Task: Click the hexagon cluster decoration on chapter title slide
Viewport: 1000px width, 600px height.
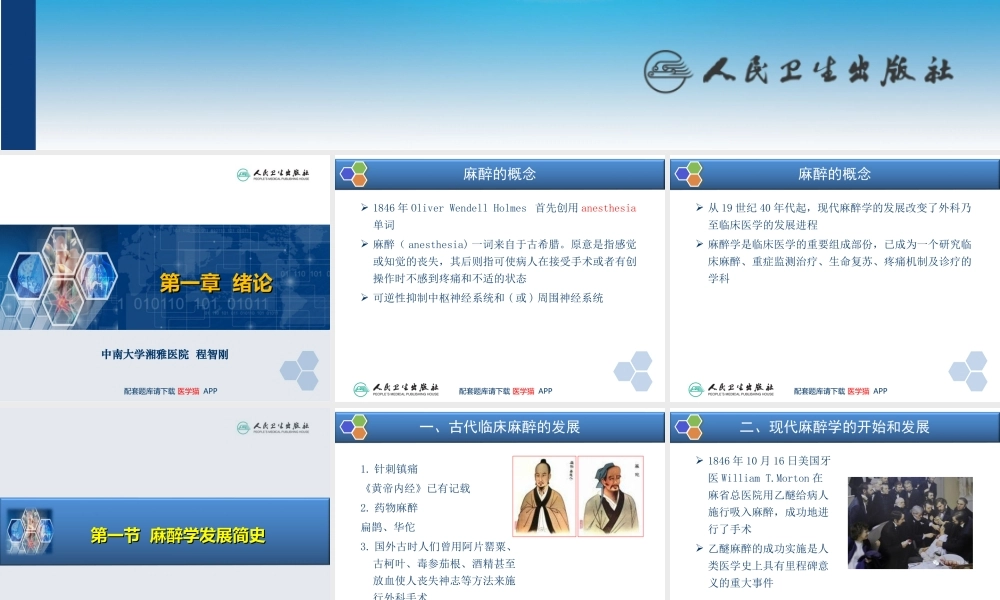Action: [x=300, y=370]
